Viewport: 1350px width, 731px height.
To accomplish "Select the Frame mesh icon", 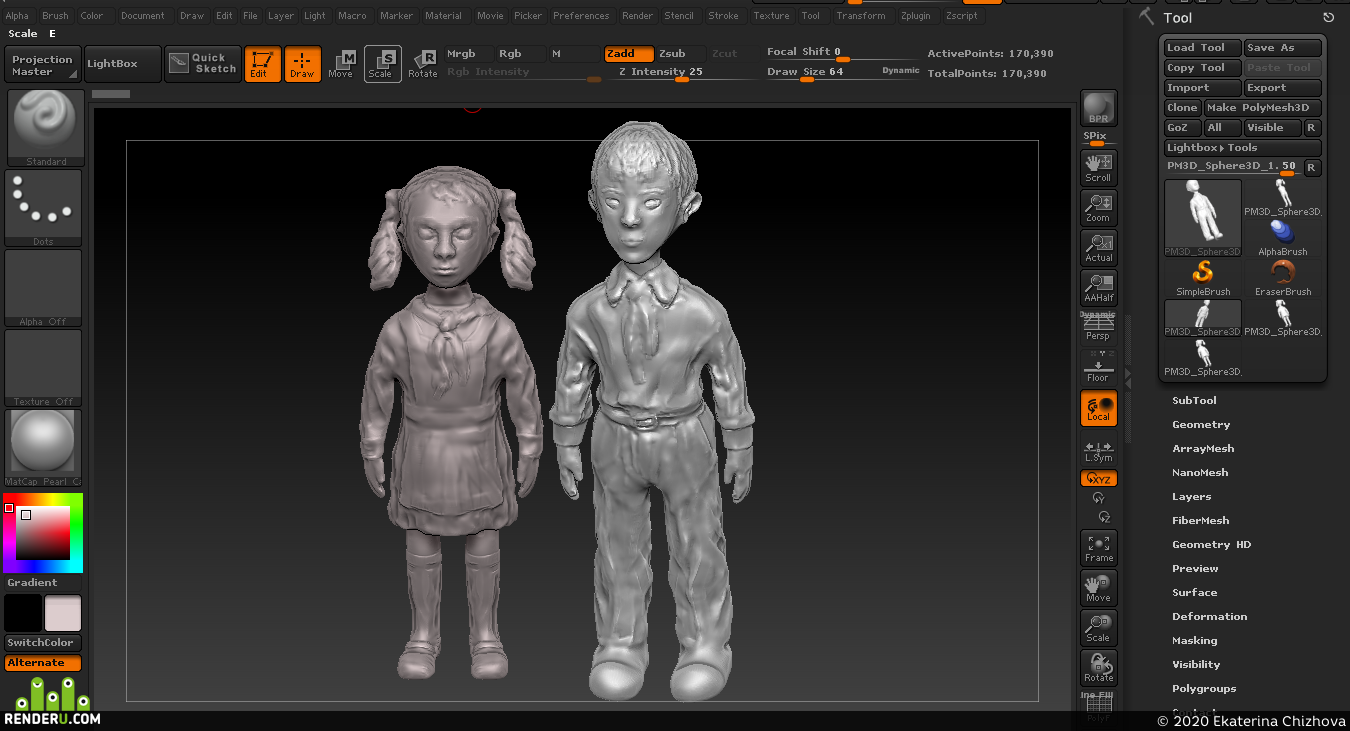I will pos(1098,548).
